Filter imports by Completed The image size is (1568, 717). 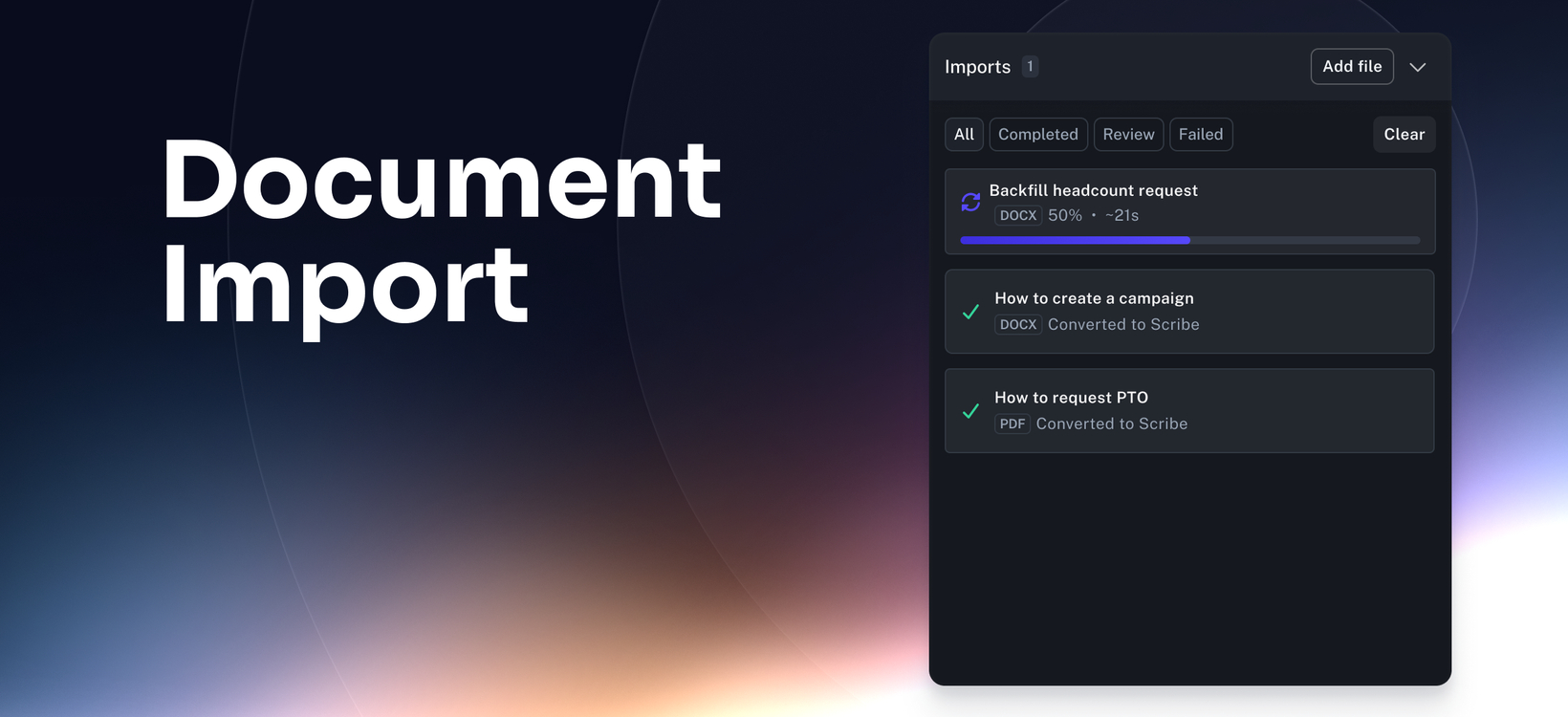[x=1038, y=135]
